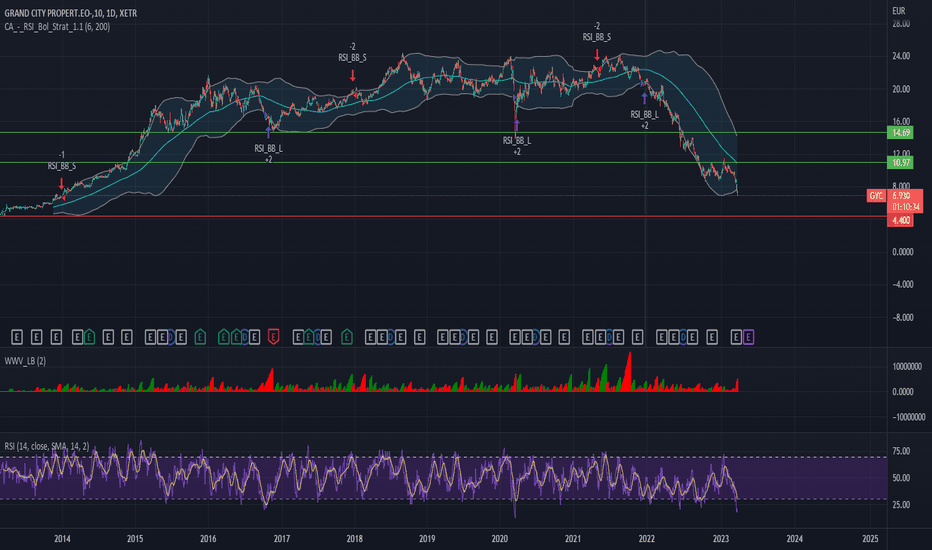Click the red short-signal arrow near 2014
932x550 pixels.
(61, 183)
